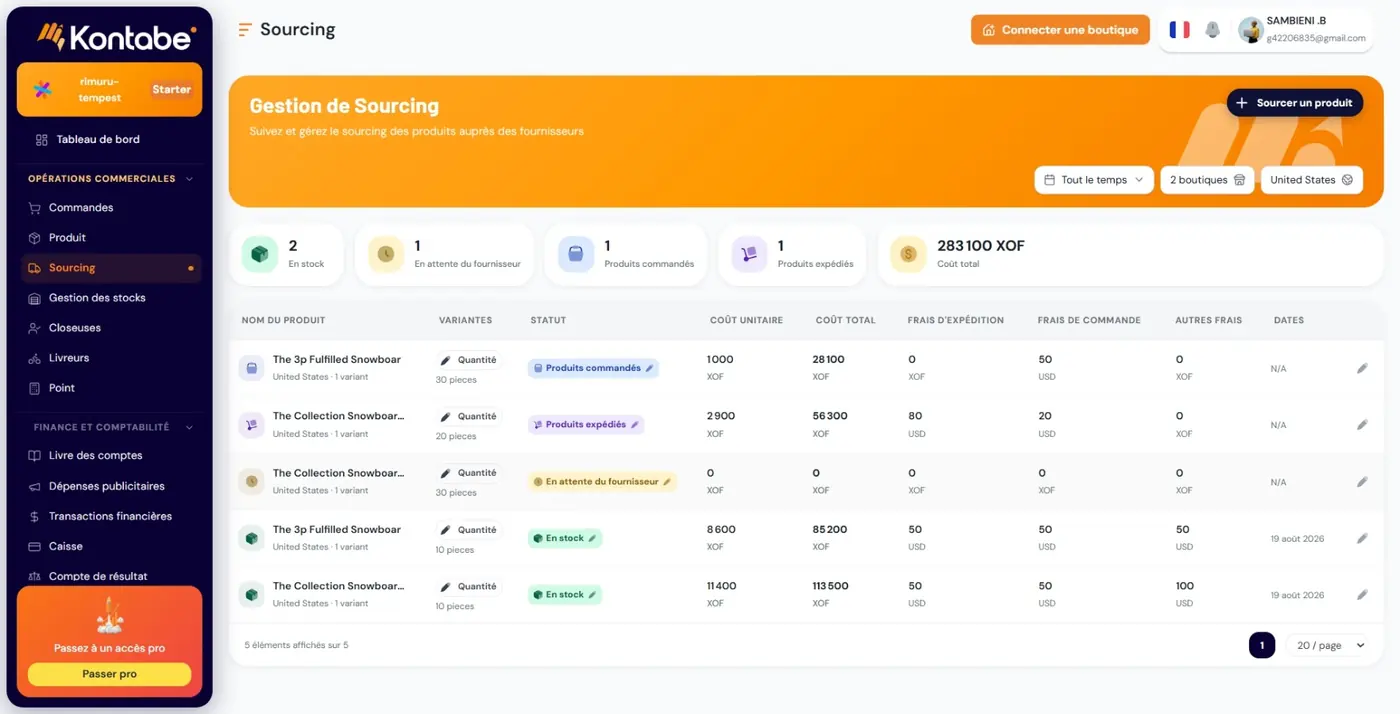This screenshot has height=714, width=1400.
Task: Click the Produits expédiés summary card icon
Action: coord(749,254)
